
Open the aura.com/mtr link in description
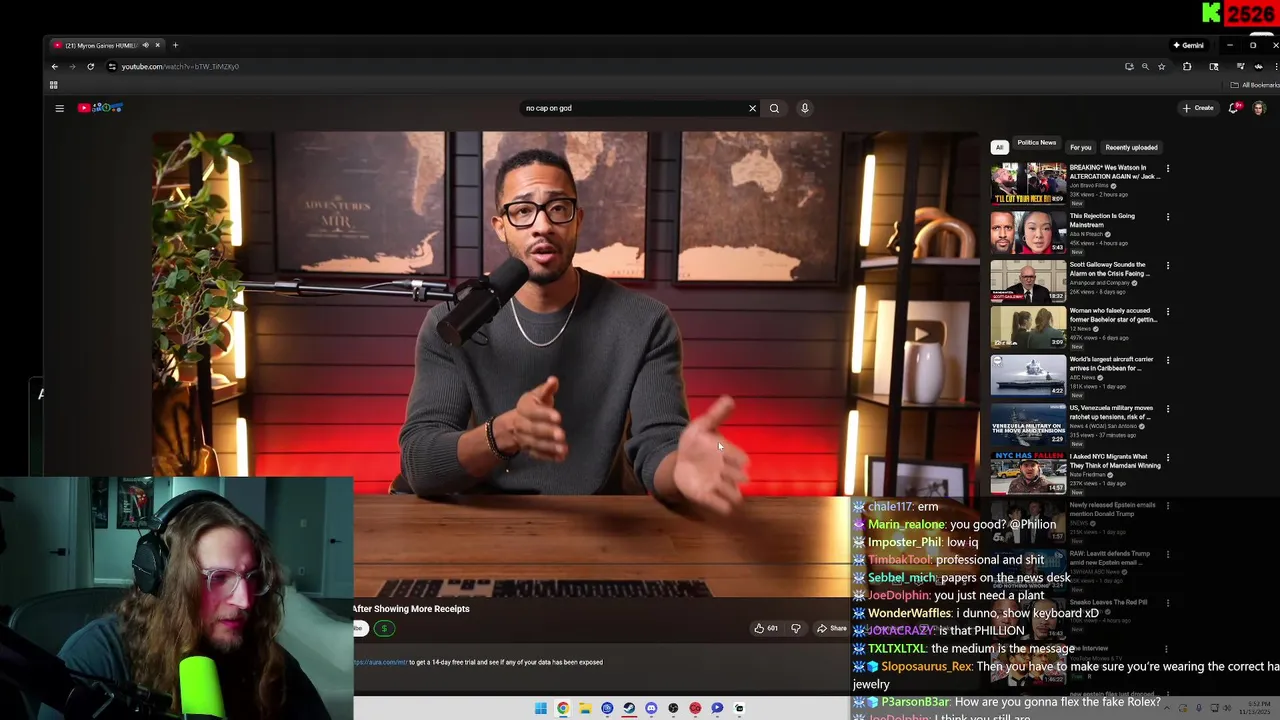pyautogui.click(x=380, y=662)
